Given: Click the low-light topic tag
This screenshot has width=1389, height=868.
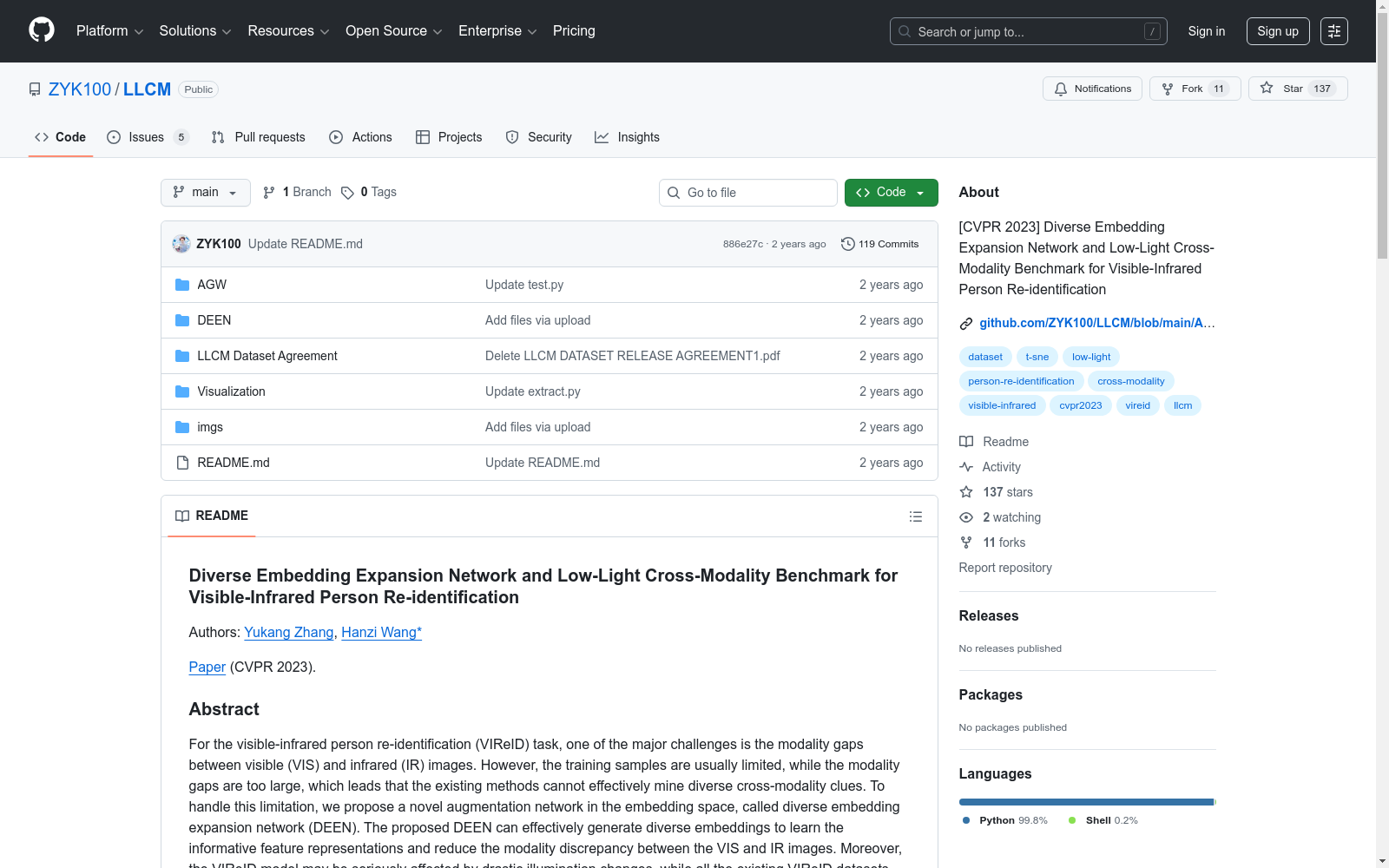Looking at the screenshot, I should 1091,357.
